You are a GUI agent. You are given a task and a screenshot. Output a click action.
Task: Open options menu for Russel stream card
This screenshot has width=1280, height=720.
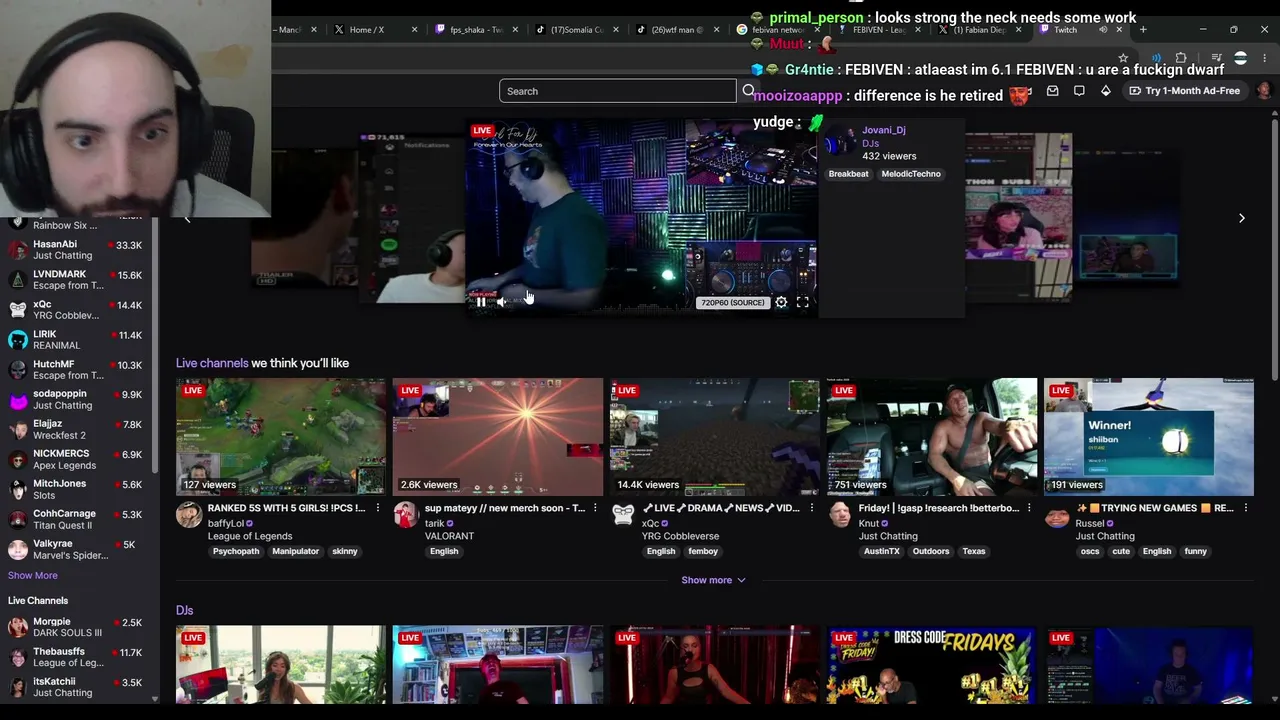(x=1245, y=508)
